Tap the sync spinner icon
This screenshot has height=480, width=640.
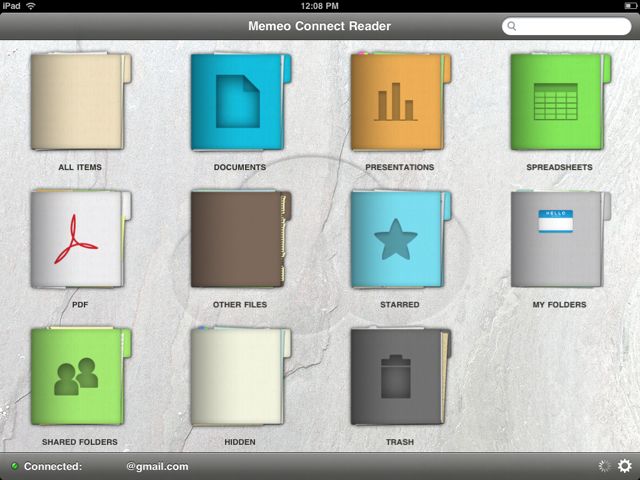click(x=604, y=466)
